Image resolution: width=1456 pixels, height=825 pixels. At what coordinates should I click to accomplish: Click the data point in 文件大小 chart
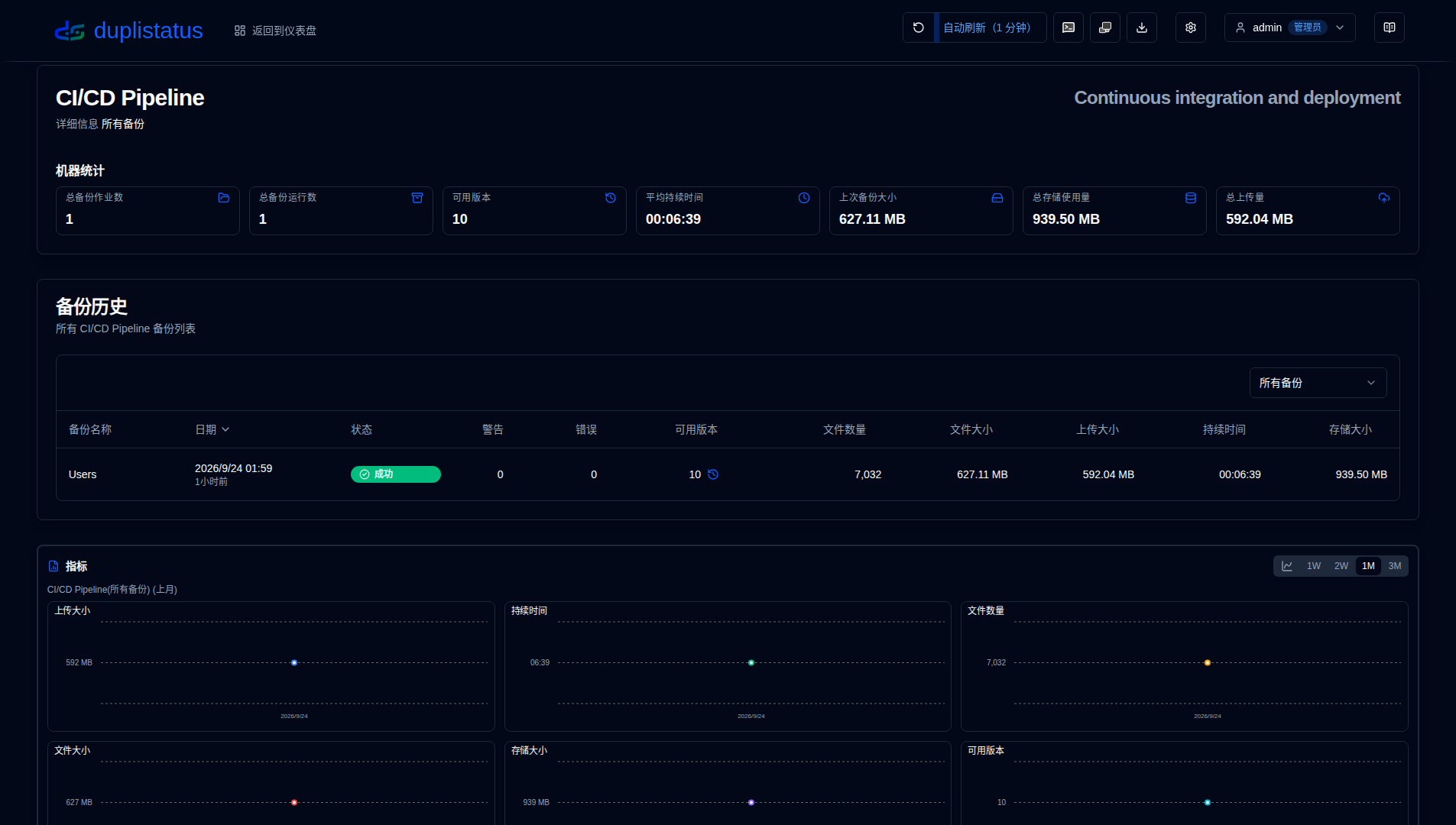[294, 803]
